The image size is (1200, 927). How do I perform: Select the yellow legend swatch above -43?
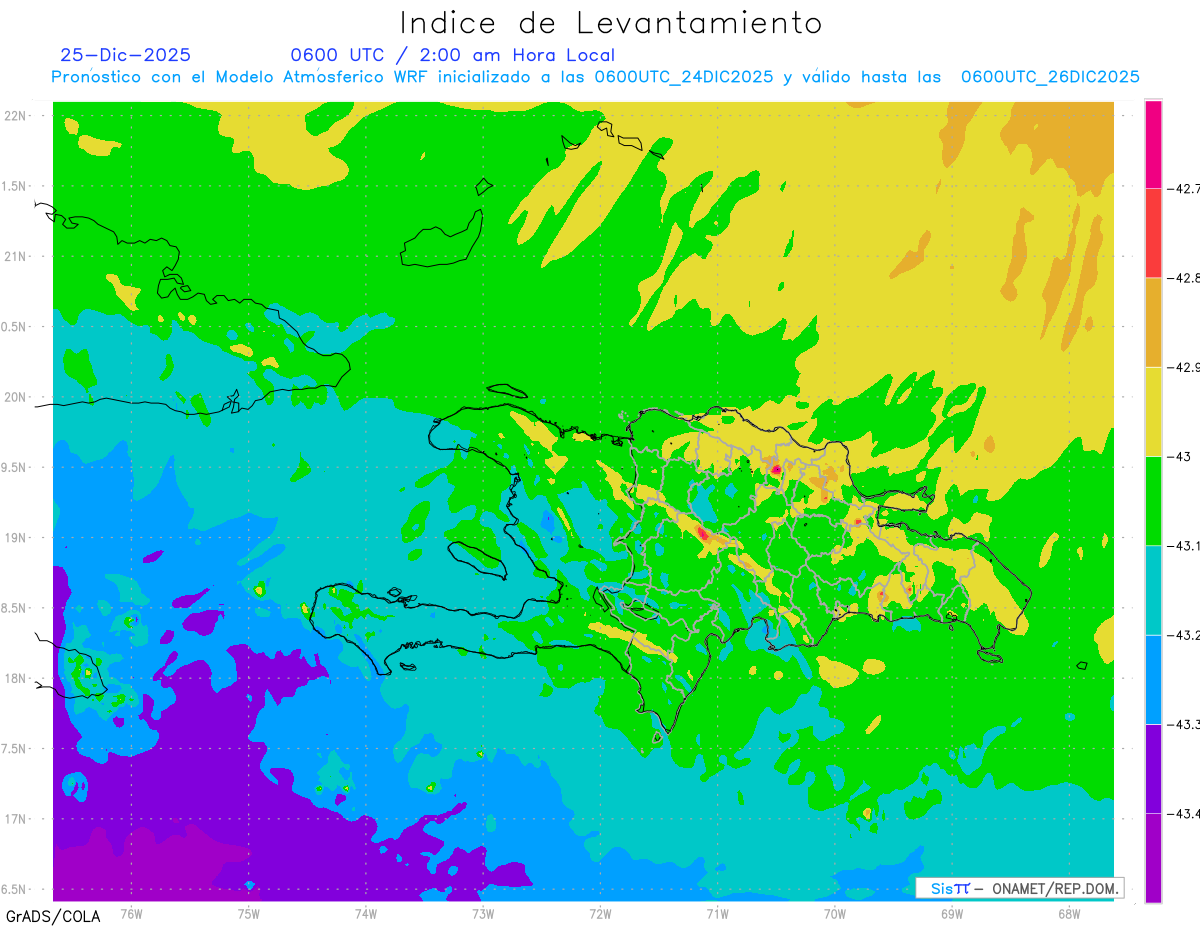(1153, 411)
